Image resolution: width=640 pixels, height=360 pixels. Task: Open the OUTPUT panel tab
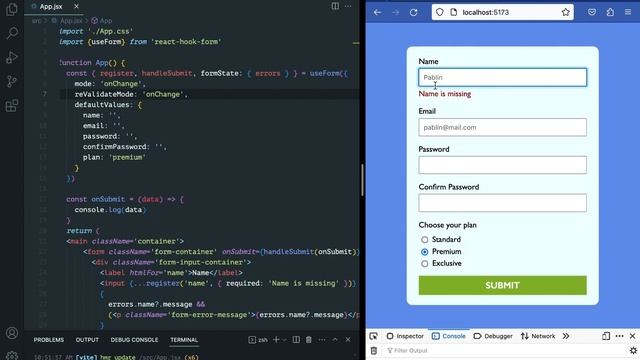pos(87,340)
